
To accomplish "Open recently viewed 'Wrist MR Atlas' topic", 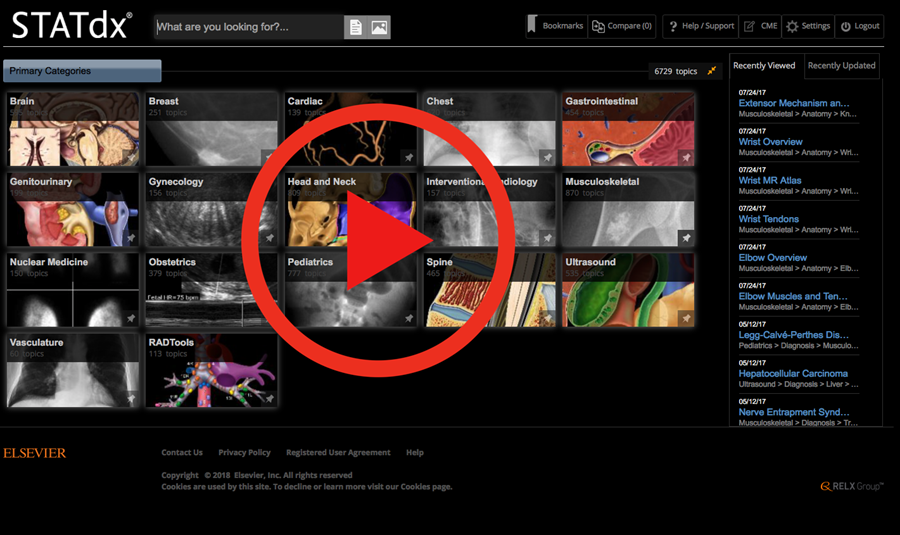I will [770, 180].
